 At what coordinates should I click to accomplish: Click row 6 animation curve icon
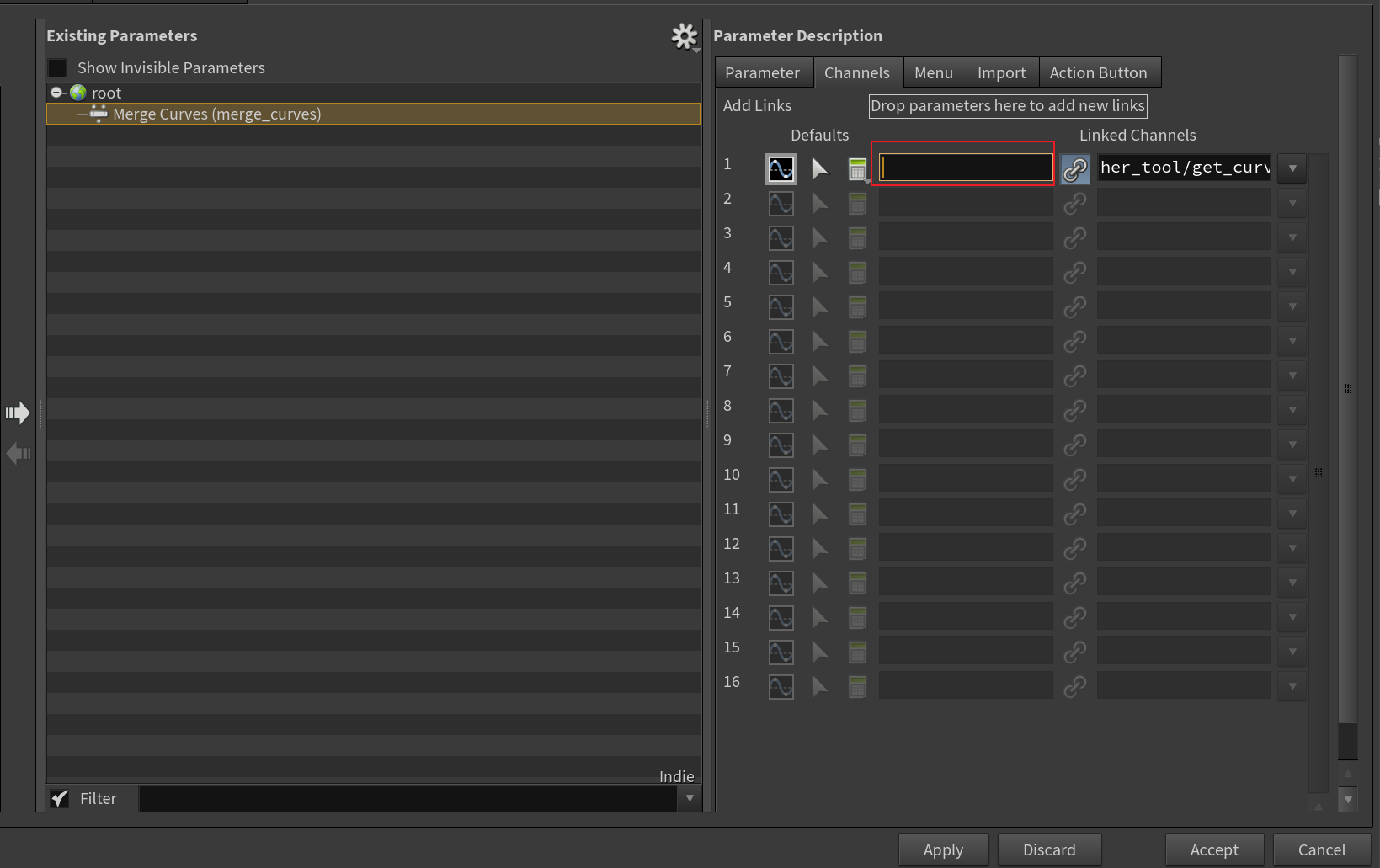point(781,342)
